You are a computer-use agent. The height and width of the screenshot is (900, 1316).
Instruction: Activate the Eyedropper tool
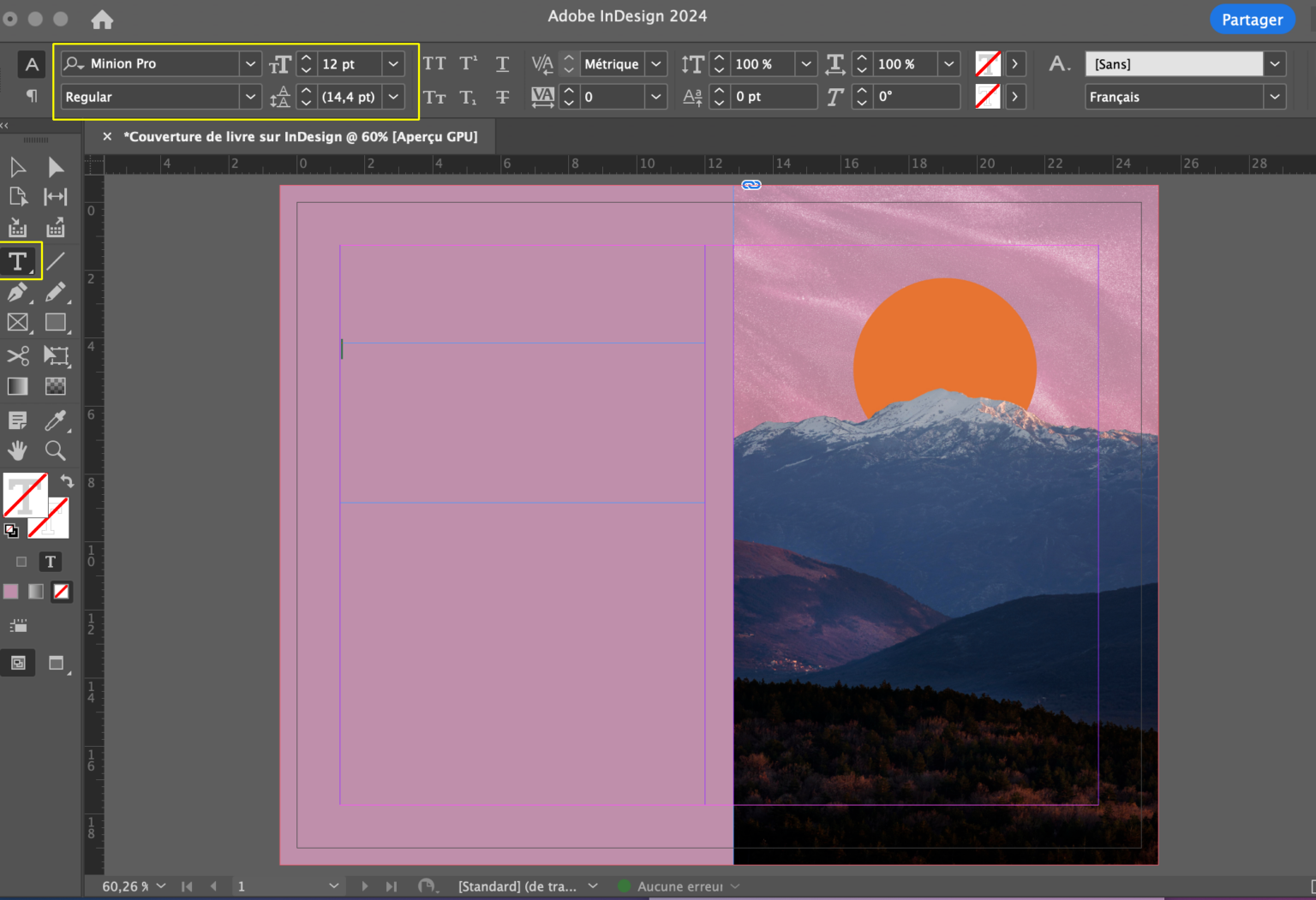pyautogui.click(x=56, y=420)
